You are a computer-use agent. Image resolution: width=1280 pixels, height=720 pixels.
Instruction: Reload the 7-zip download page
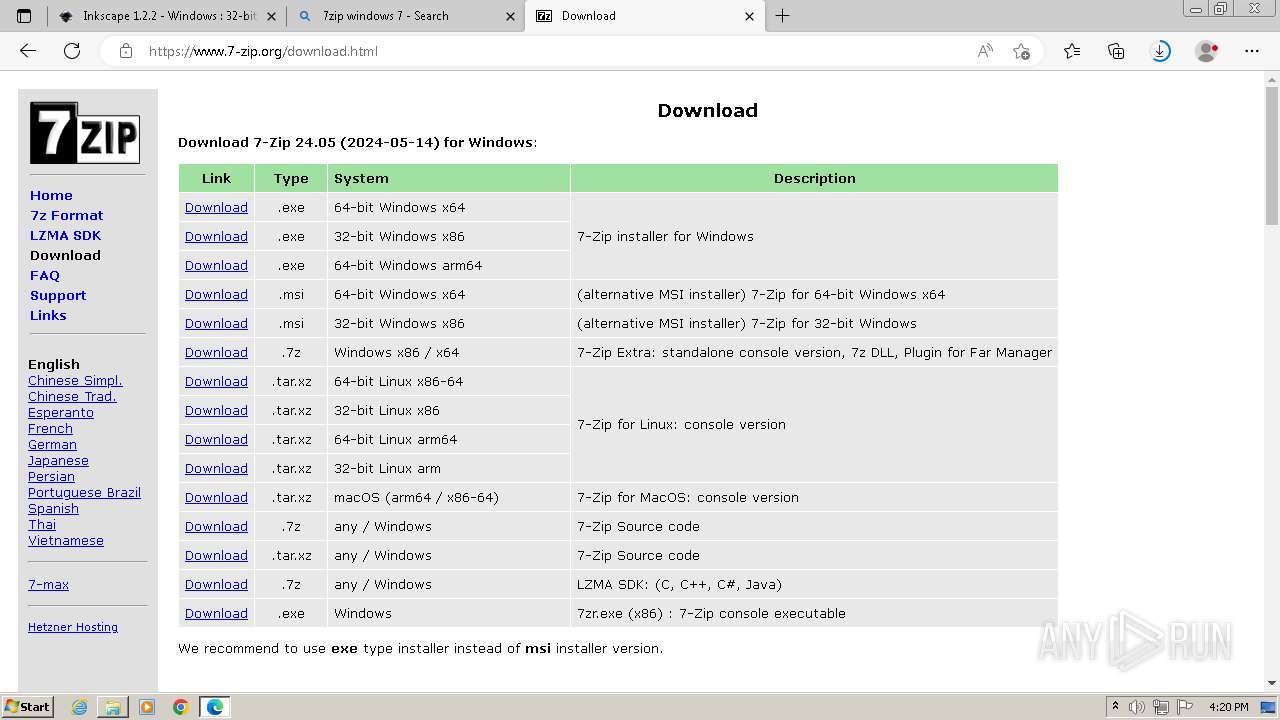(x=72, y=51)
